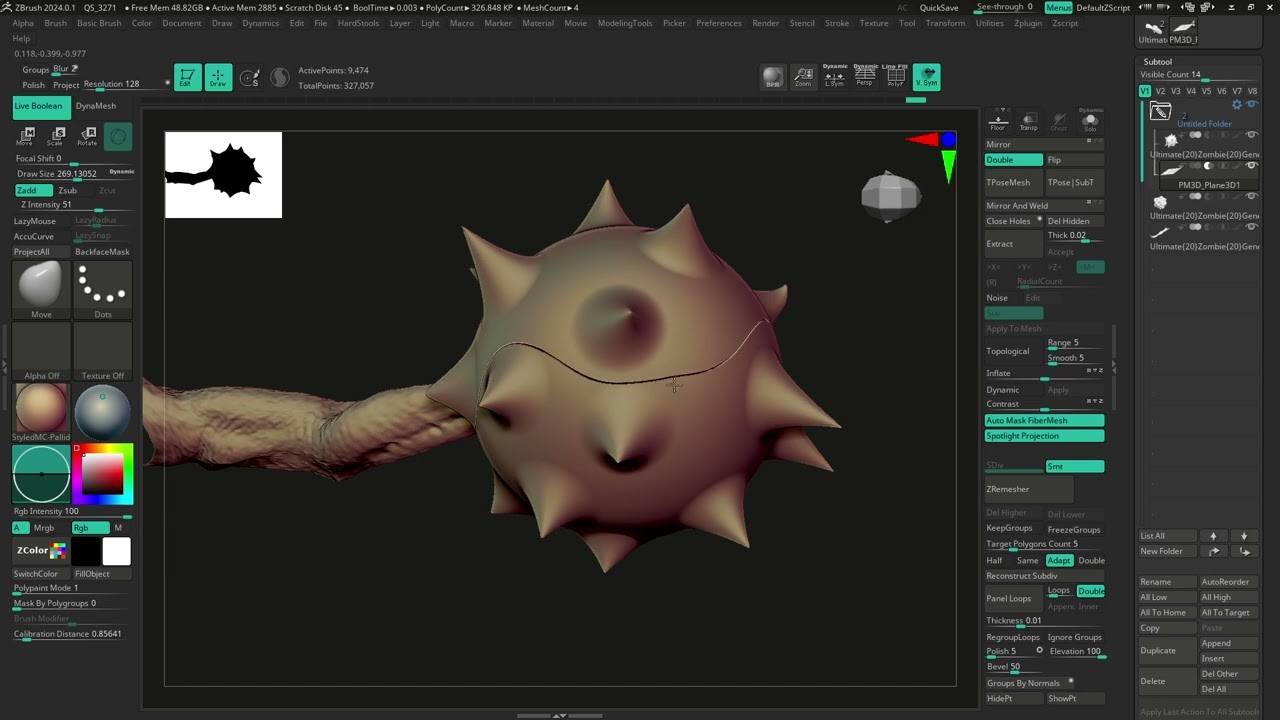The image size is (1280, 720).
Task: Toggle the L.Sym local symmetry icon
Action: pos(834,76)
